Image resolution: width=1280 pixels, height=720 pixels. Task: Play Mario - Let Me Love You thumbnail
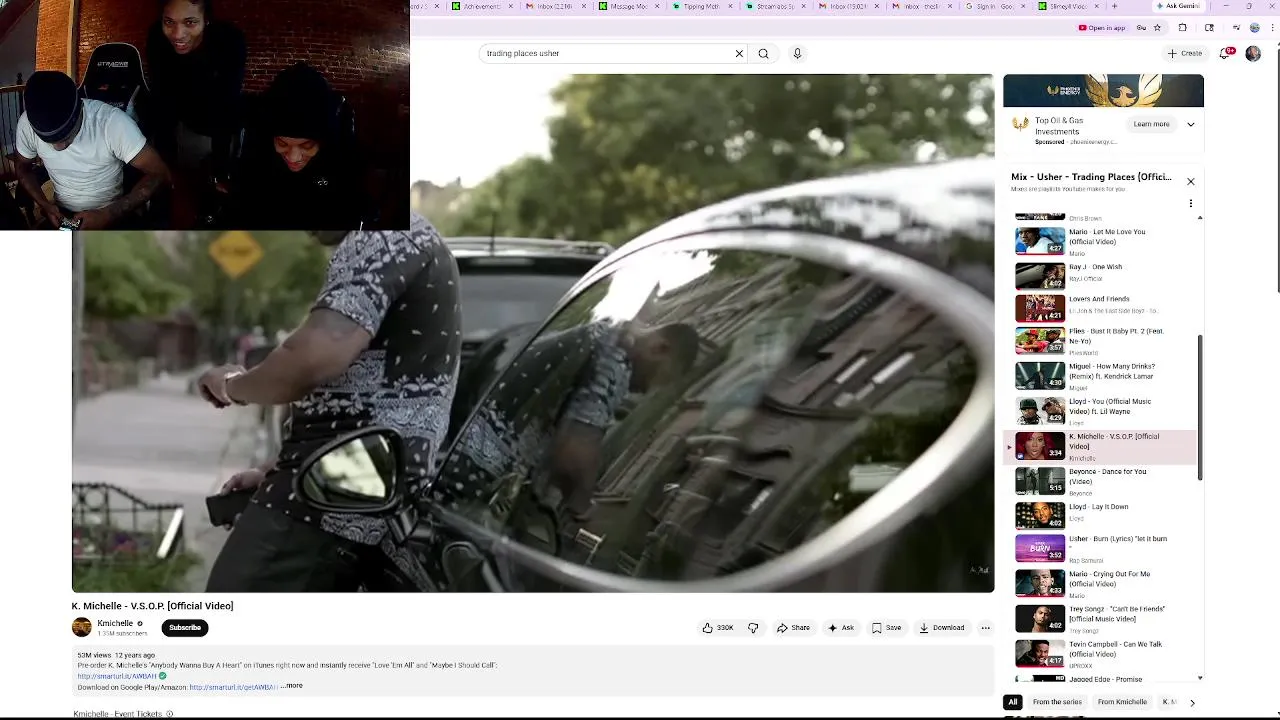pyautogui.click(x=1040, y=241)
